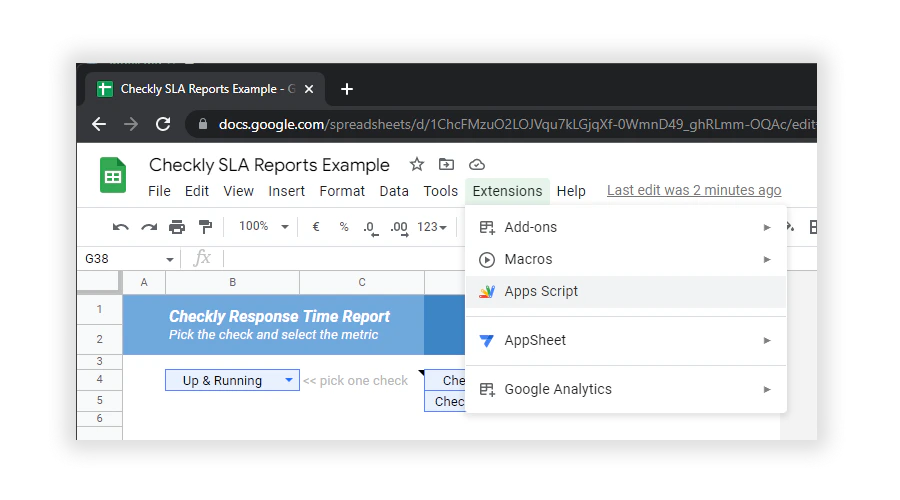This screenshot has width=900, height=500.
Task: Expand the Macros submenu
Action: coord(626,259)
